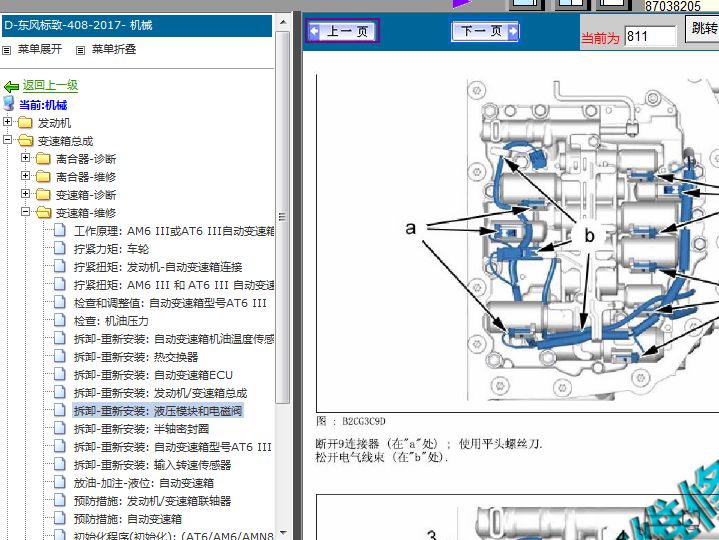Click the 当前:机械 computer icon
Image resolution: width=719 pixels, height=540 pixels.
point(9,103)
